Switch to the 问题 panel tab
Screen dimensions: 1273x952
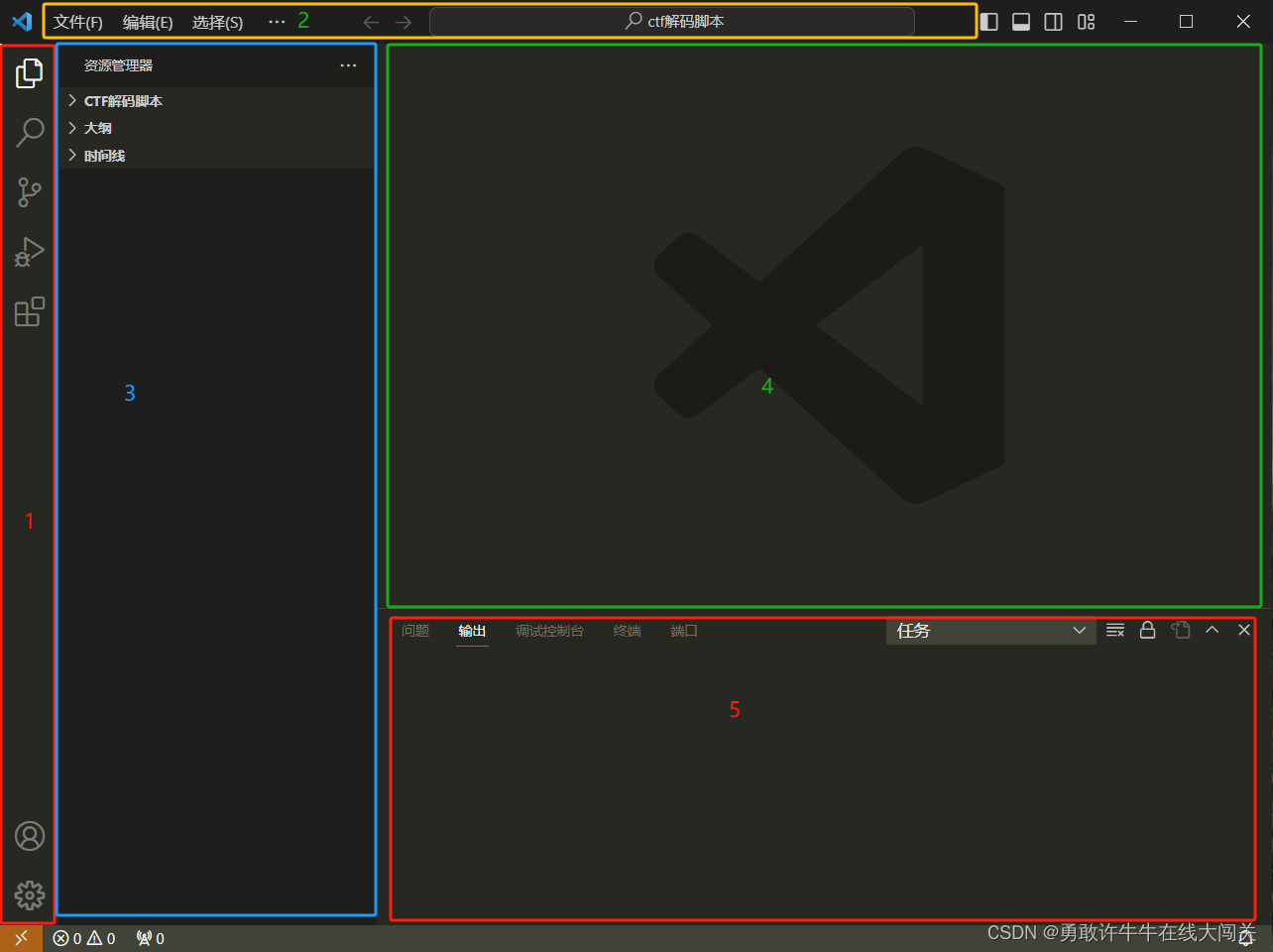click(415, 631)
